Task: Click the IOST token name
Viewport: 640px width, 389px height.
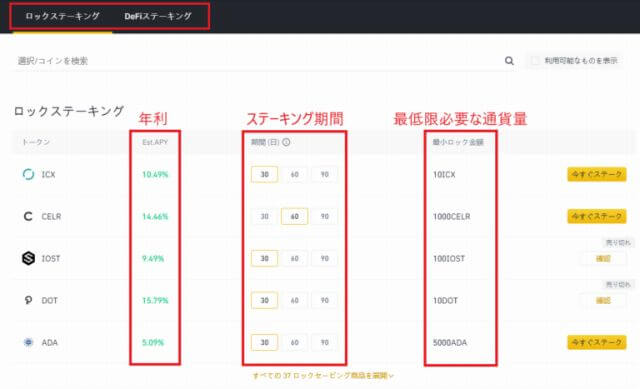Action: click(x=51, y=258)
